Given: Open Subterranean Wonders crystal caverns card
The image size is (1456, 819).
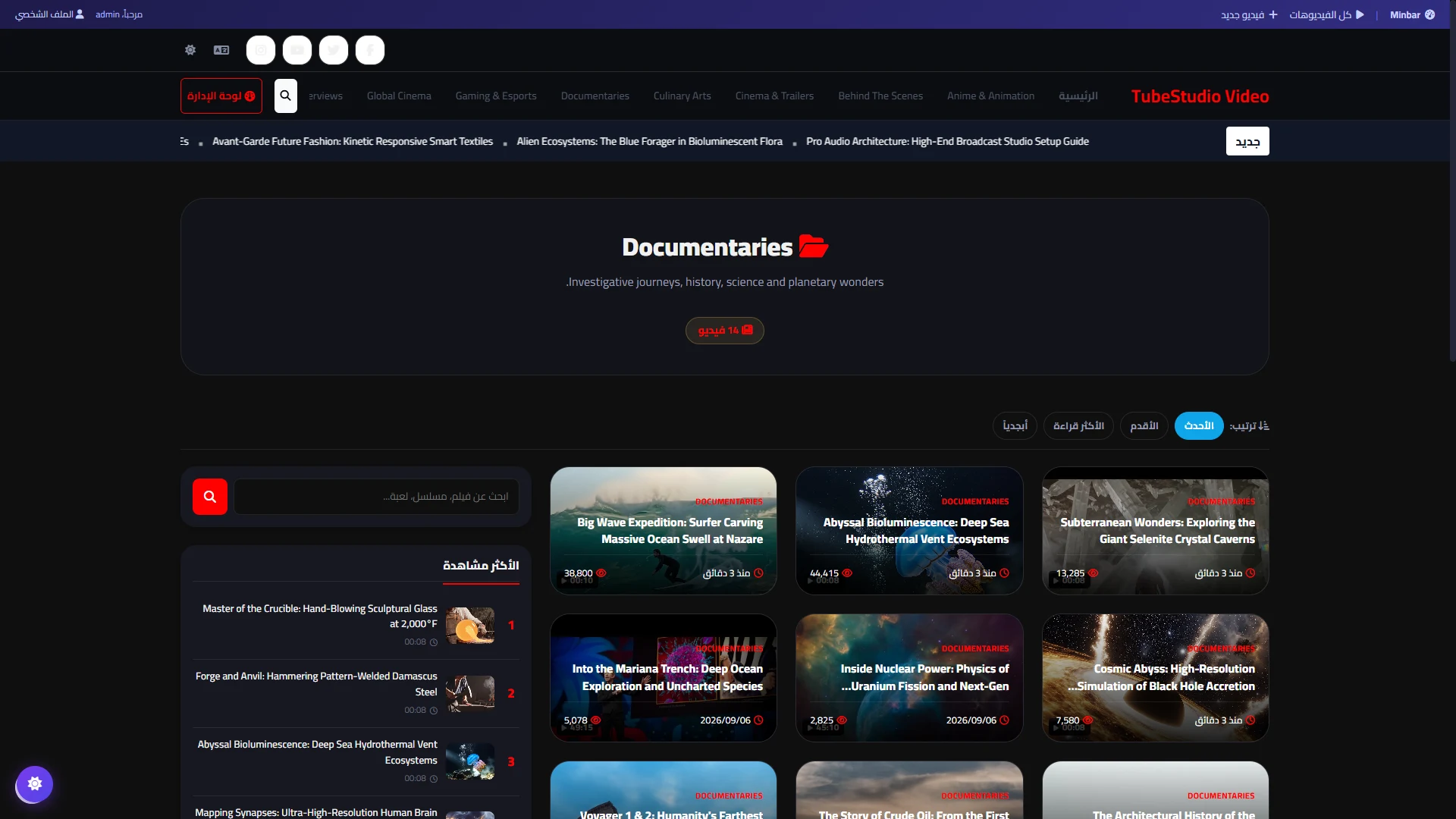Looking at the screenshot, I should (1156, 531).
